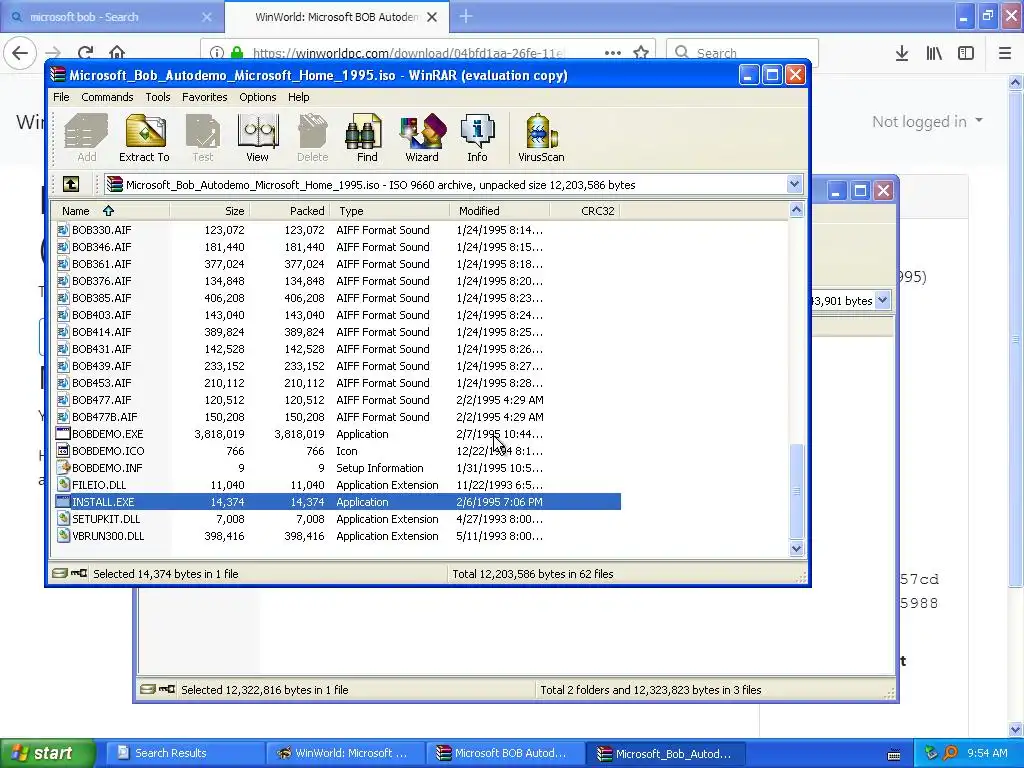Open the Tools menu
This screenshot has height=768, width=1024.
pos(157,97)
